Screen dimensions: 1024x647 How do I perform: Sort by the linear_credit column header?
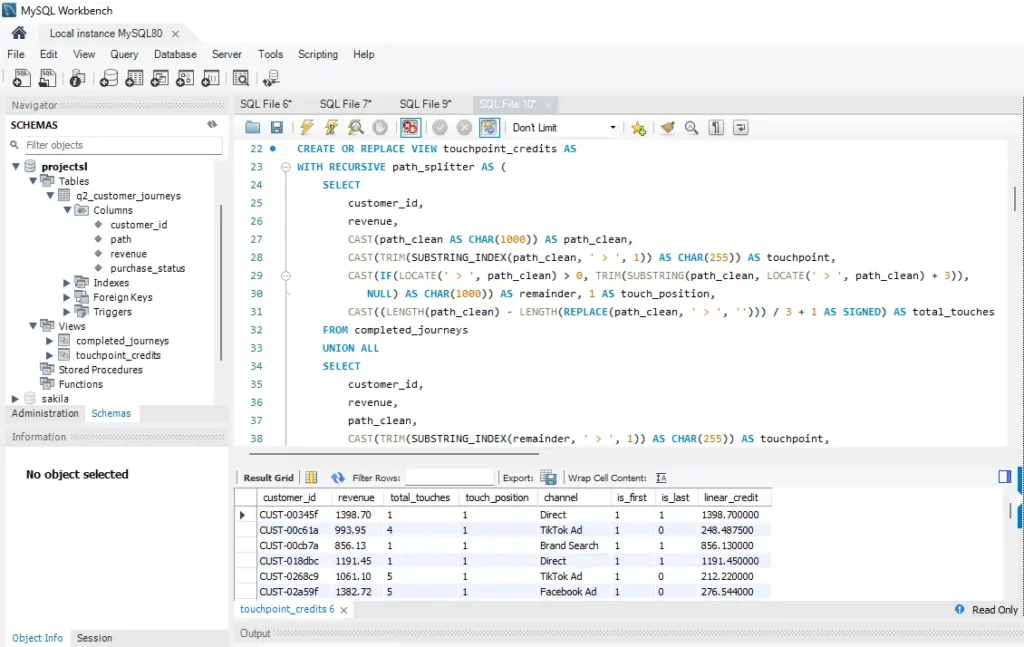point(731,497)
